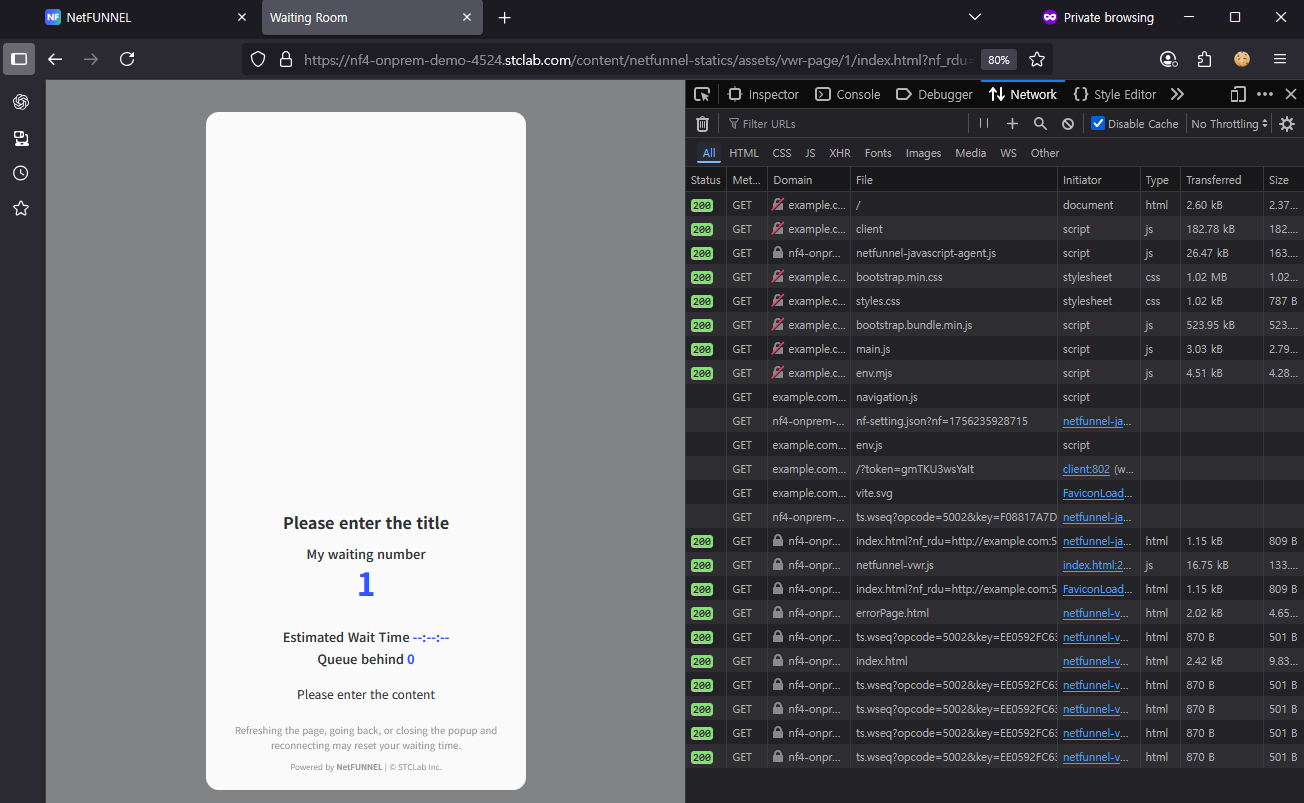This screenshot has width=1304, height=803.
Task: Bookmark this page with the star
Action: click(1037, 59)
